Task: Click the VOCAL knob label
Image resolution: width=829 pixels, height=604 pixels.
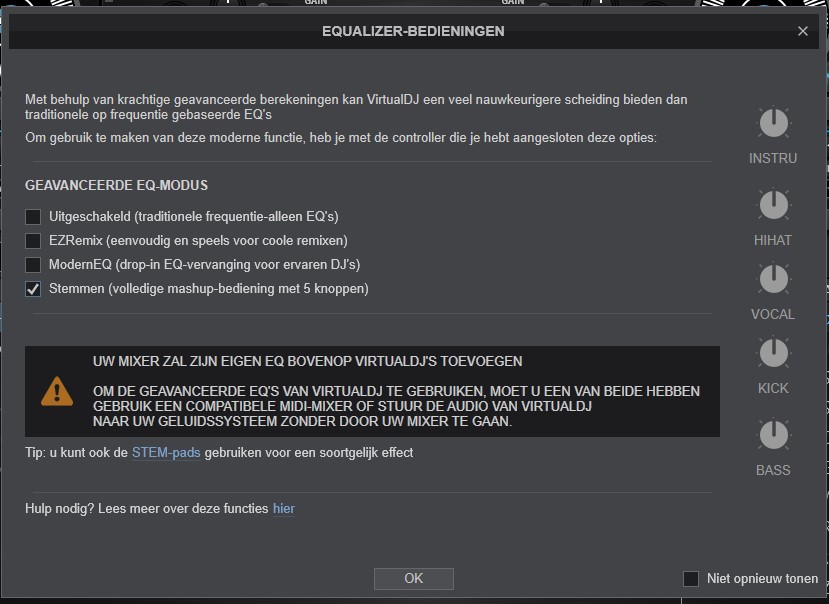Action: (x=773, y=314)
